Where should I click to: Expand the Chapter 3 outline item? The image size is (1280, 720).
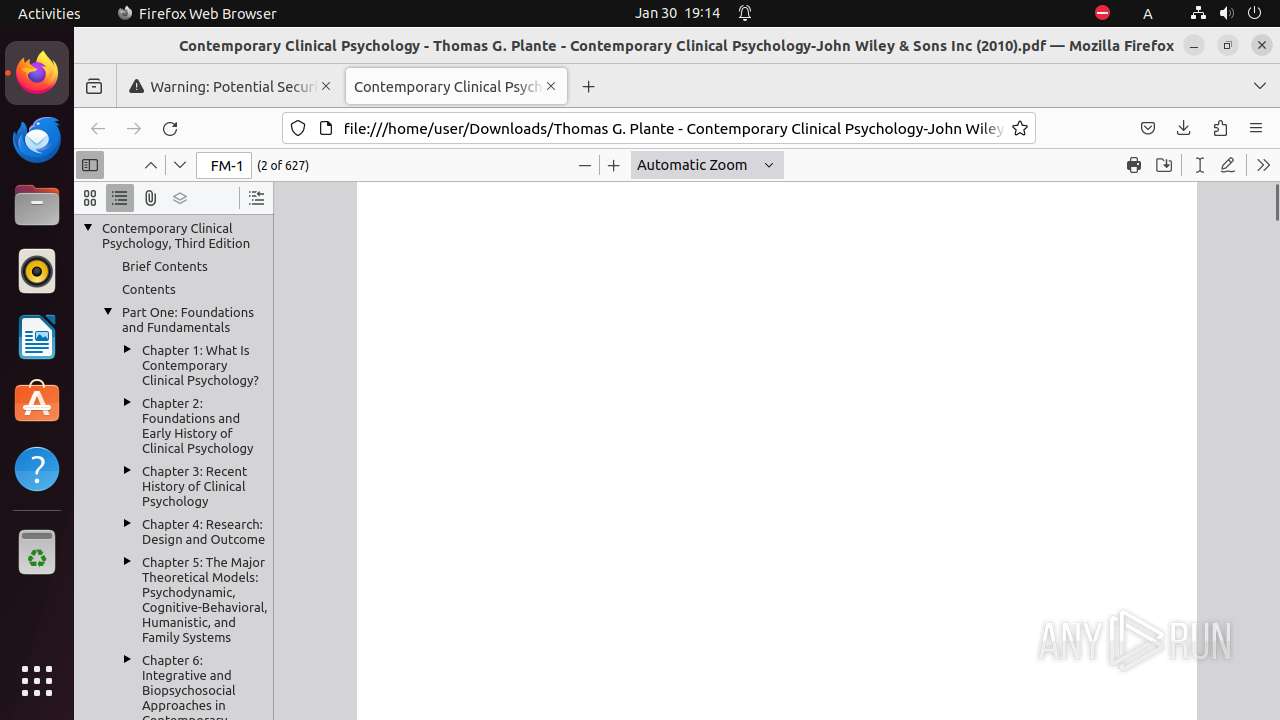coord(128,471)
